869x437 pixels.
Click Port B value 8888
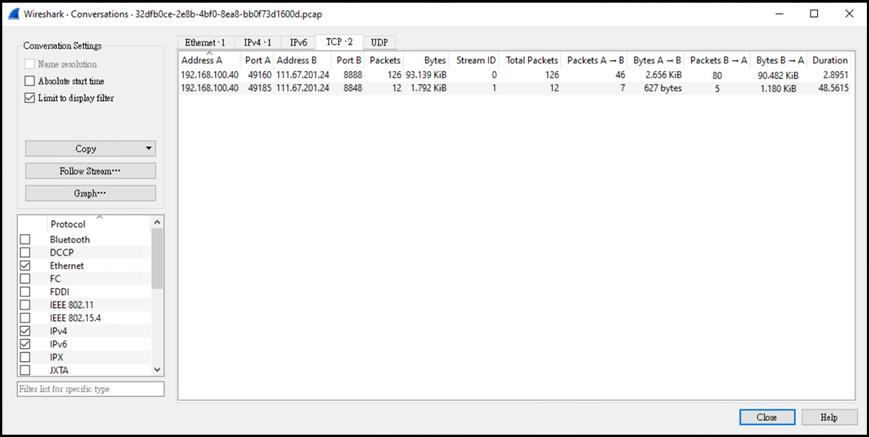[352, 75]
